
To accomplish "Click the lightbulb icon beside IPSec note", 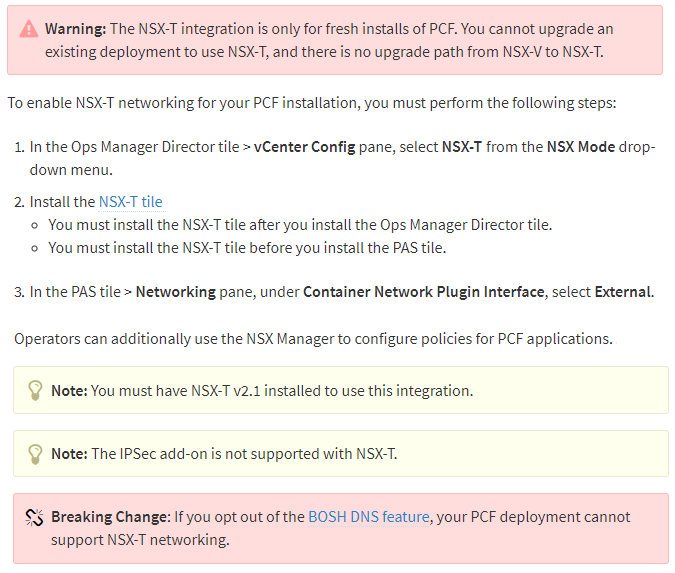I will (35, 454).
